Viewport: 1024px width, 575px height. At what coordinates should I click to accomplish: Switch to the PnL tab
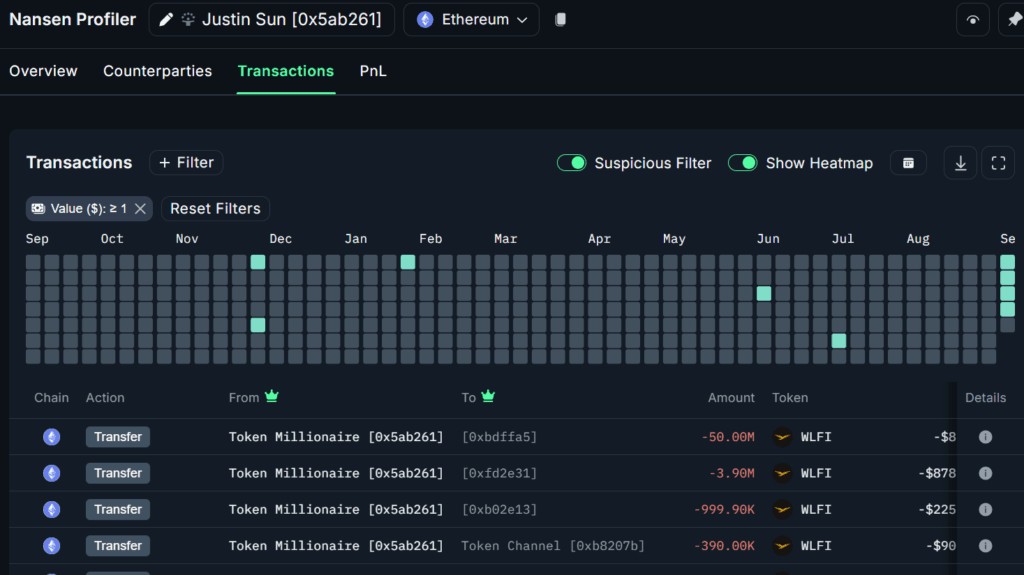(x=373, y=71)
